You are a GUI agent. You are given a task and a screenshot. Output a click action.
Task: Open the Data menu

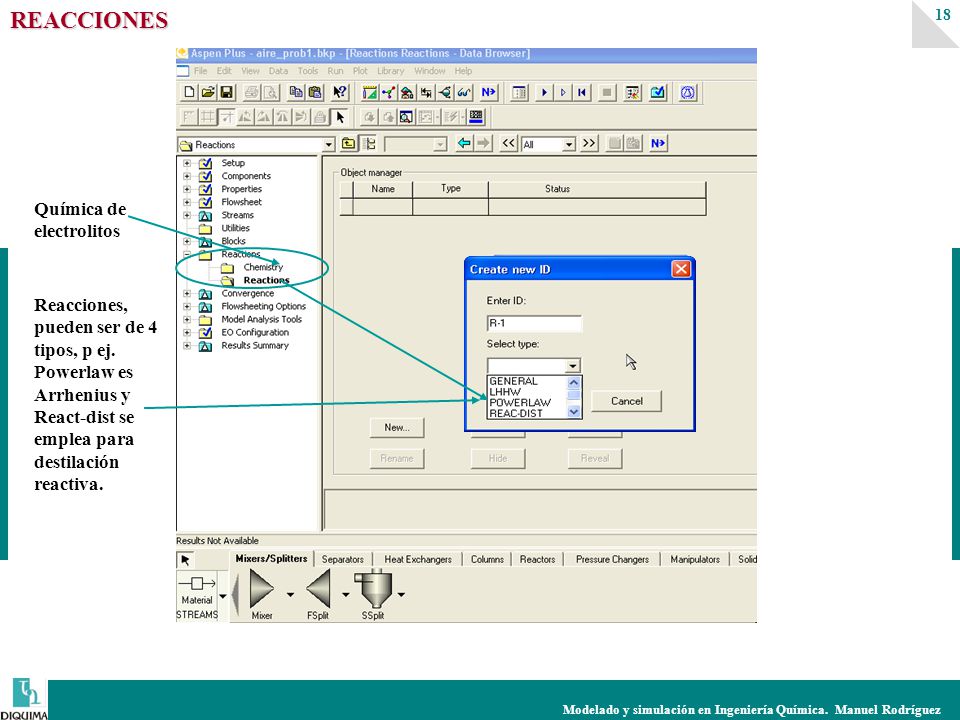coord(278,71)
